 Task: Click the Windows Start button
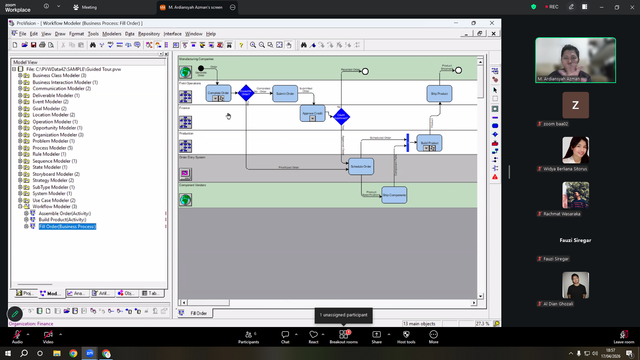[x=8, y=353]
